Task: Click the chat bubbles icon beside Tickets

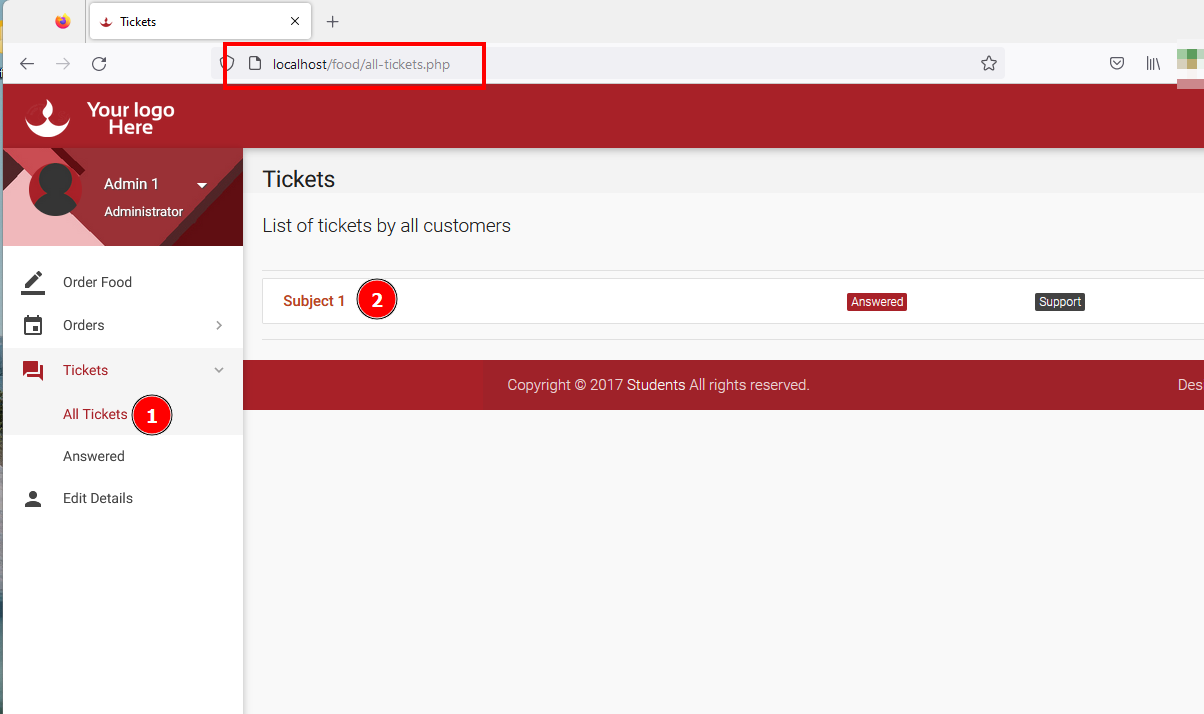Action: [33, 371]
